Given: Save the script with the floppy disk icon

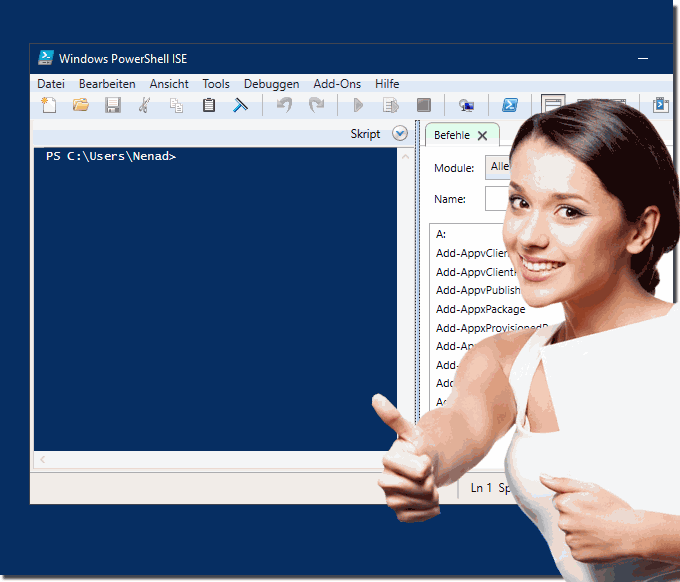Looking at the screenshot, I should (x=113, y=105).
